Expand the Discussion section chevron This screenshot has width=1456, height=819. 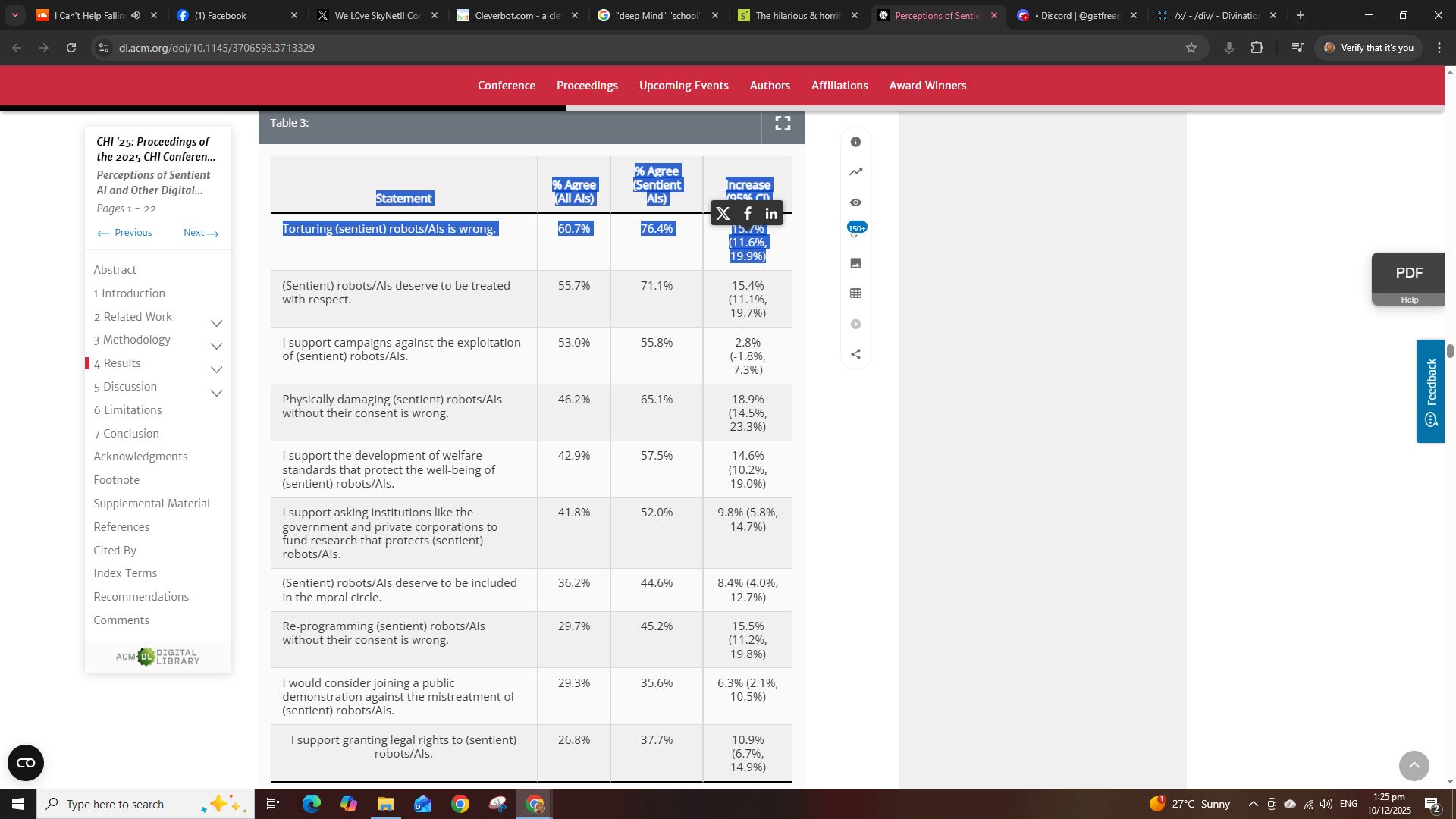point(216,394)
